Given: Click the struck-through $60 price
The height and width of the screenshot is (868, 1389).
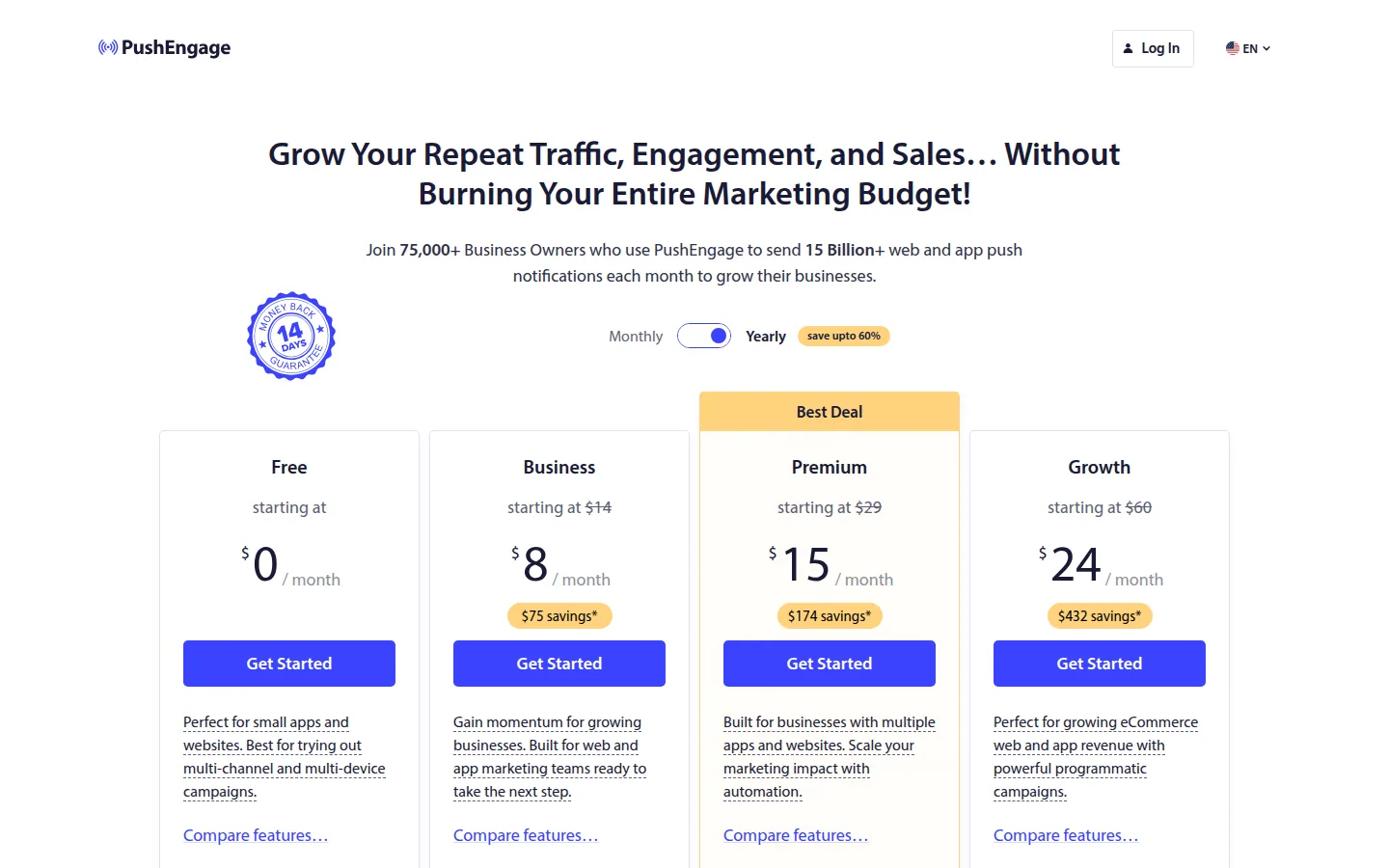Looking at the screenshot, I should pyautogui.click(x=1138, y=507).
